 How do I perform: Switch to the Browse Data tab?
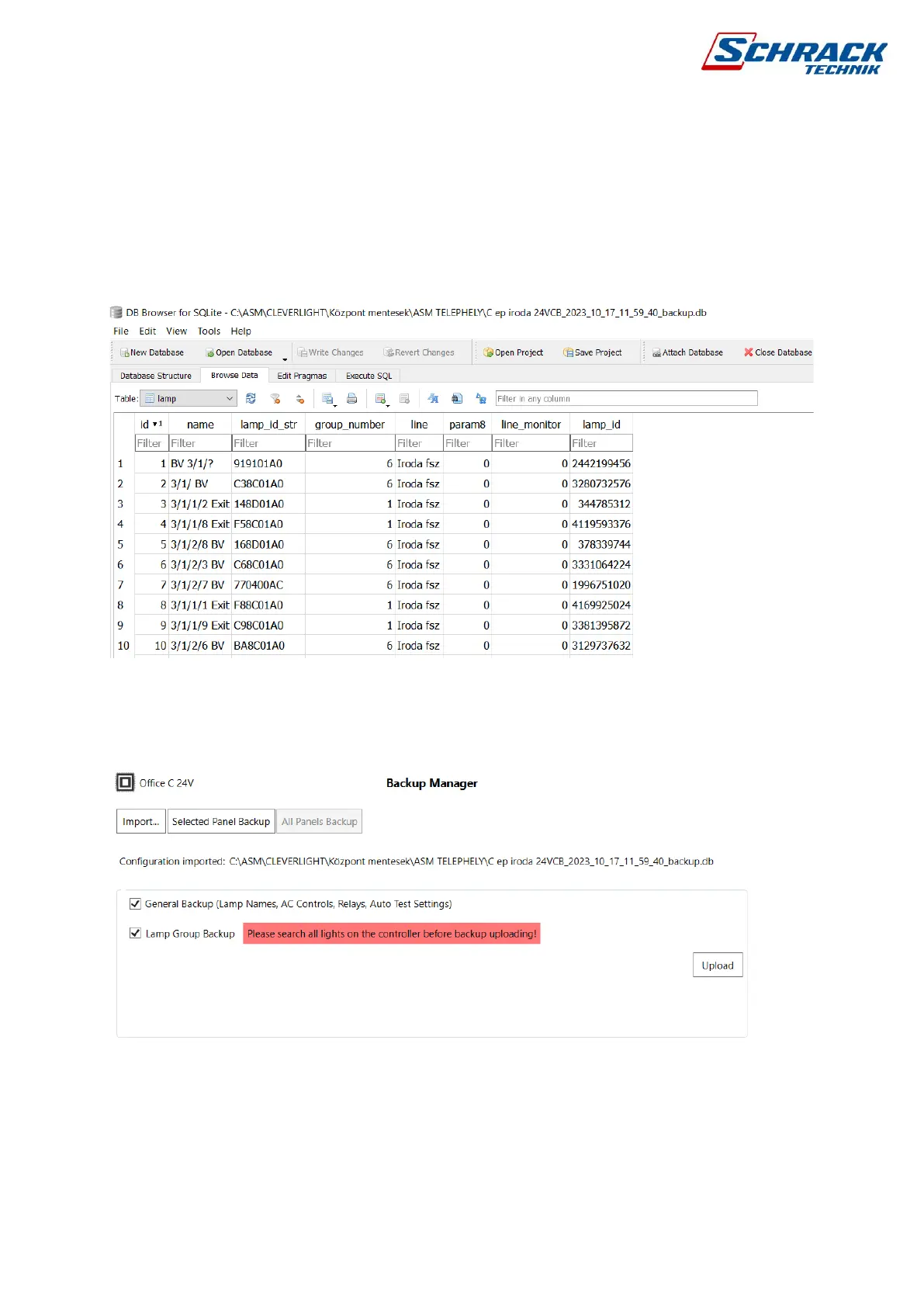point(234,375)
